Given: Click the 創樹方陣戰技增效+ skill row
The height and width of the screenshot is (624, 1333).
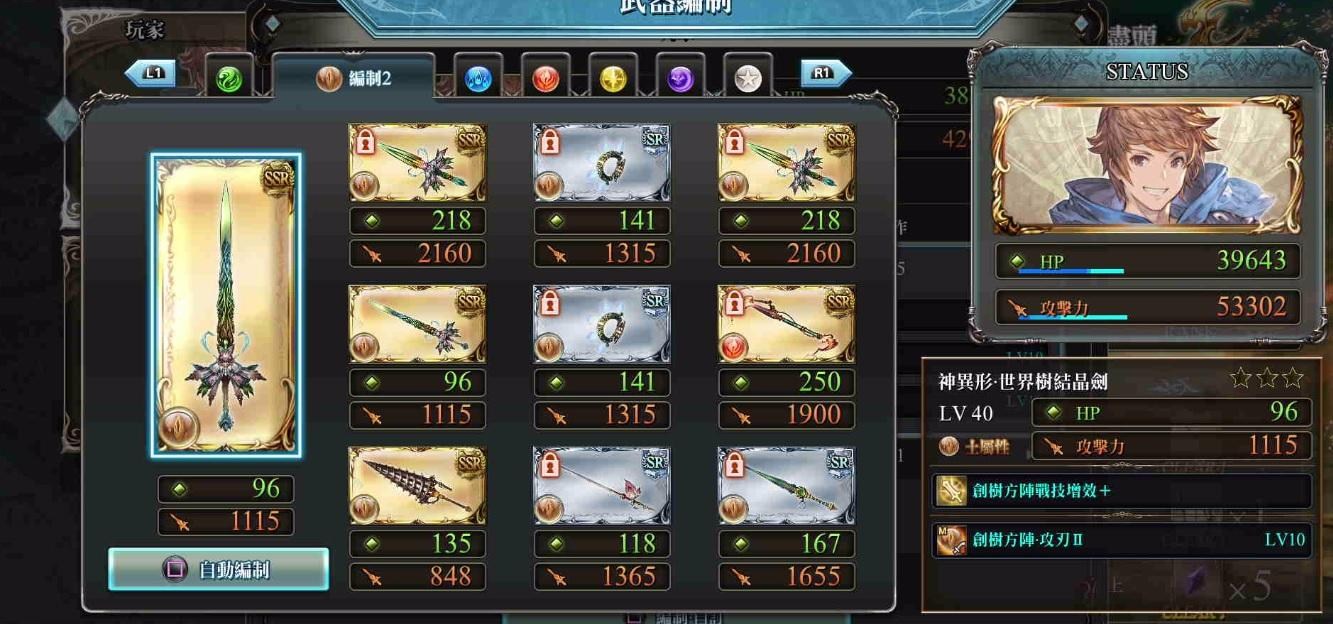Looking at the screenshot, I should pos(1122,491).
